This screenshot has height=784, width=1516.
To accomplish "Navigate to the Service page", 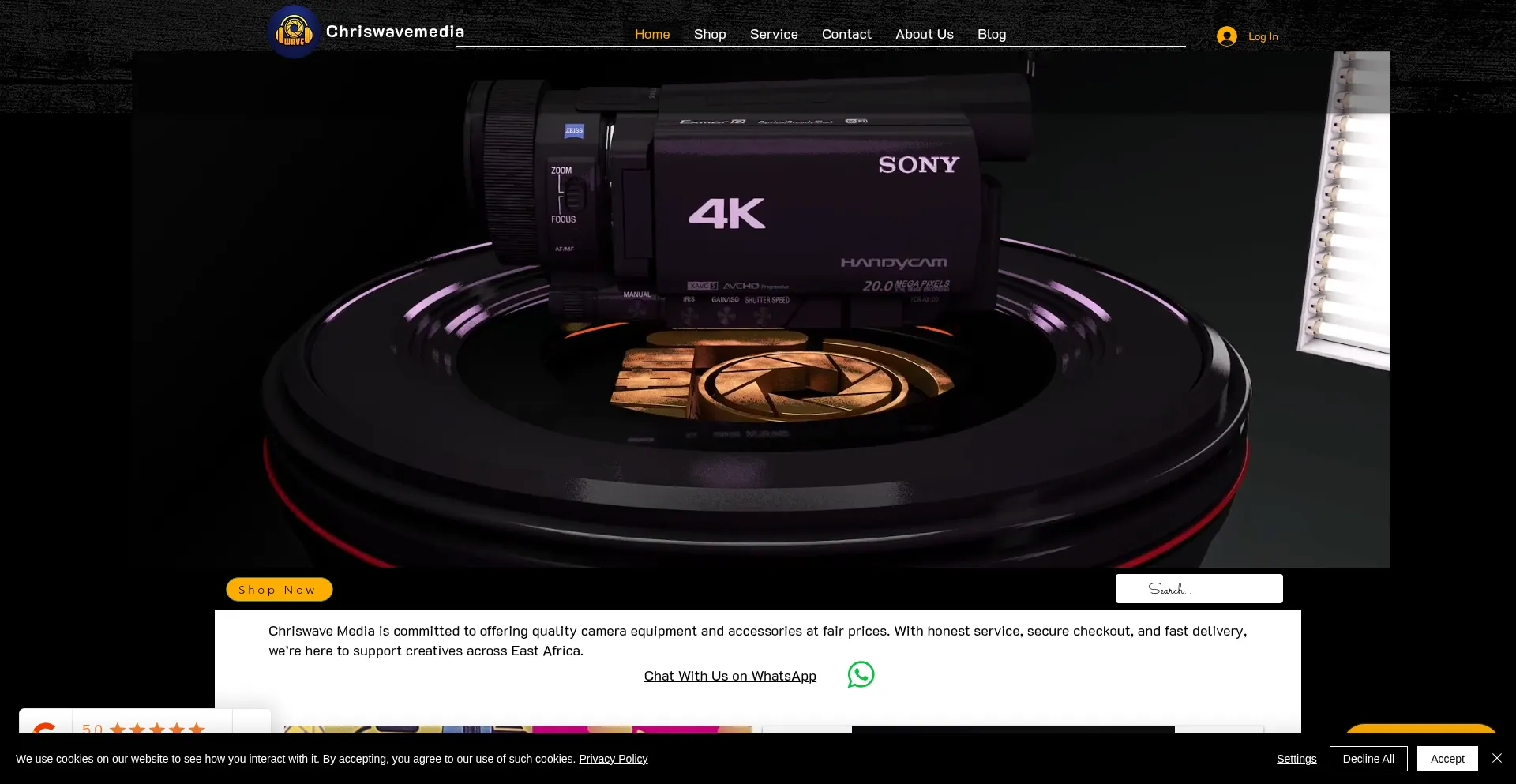I will tap(774, 34).
